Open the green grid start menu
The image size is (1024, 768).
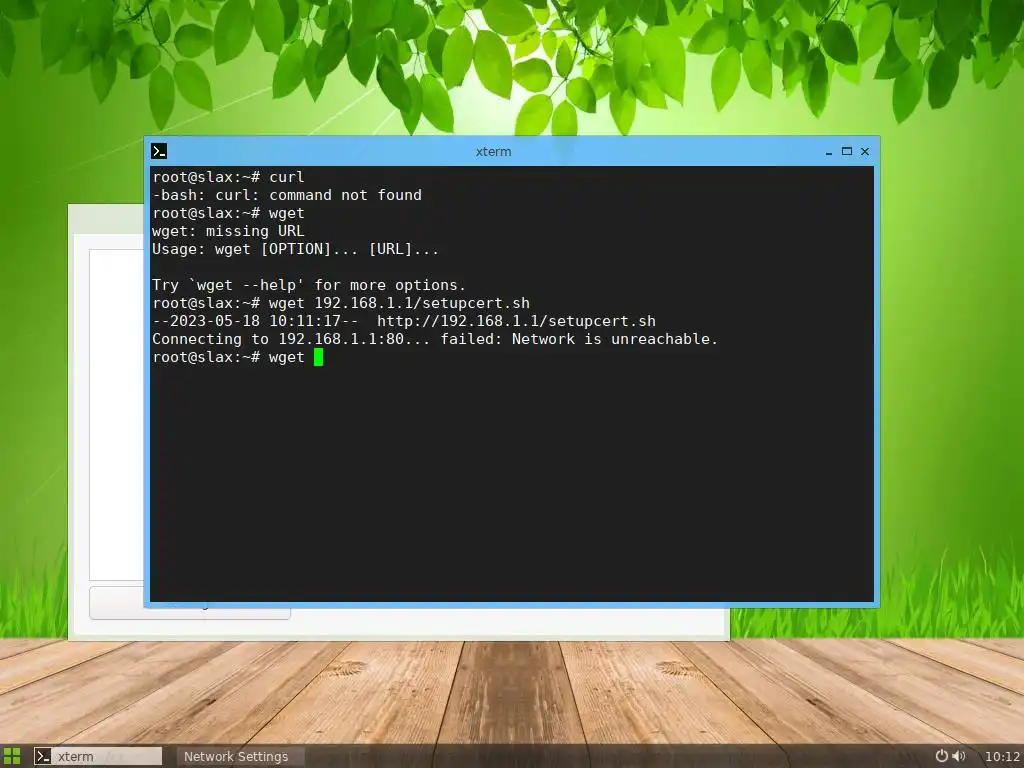coord(12,756)
